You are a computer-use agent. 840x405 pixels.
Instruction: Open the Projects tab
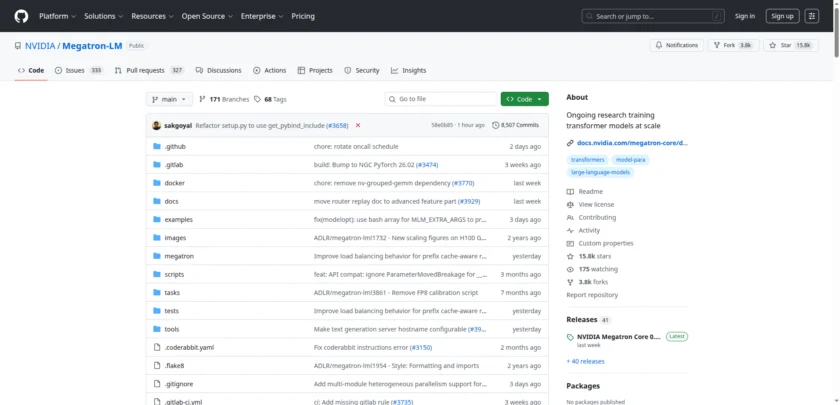pos(315,70)
